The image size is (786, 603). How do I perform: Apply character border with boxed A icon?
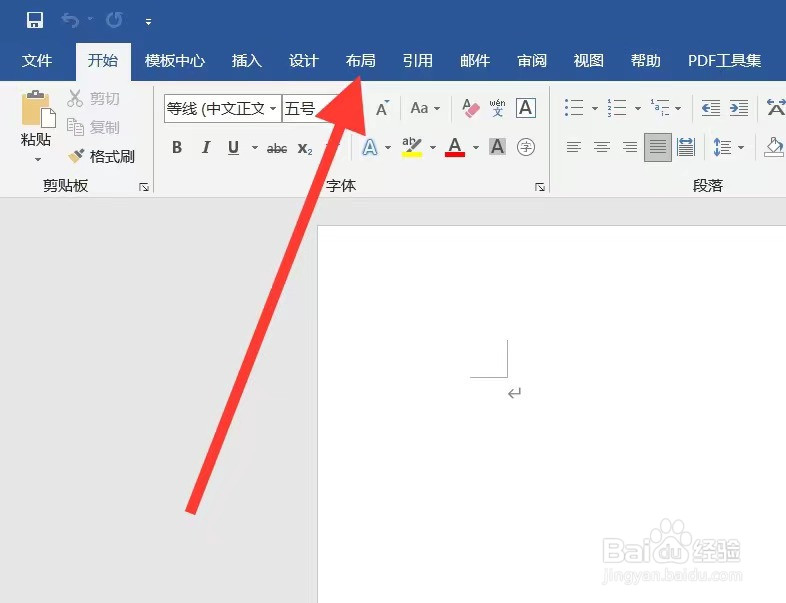tap(526, 108)
